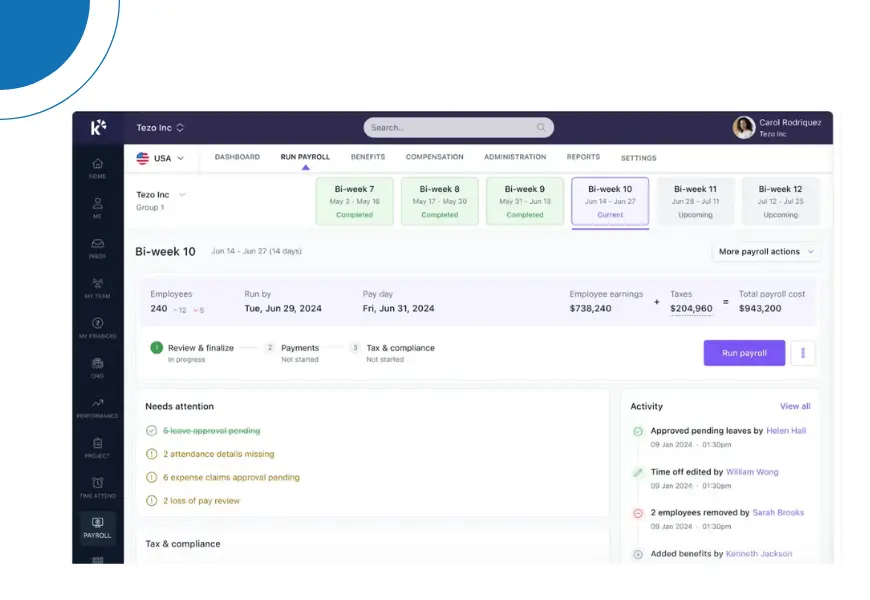Click the $943,200 total payroll cost
Screen dimensions: 870x600
(760, 309)
